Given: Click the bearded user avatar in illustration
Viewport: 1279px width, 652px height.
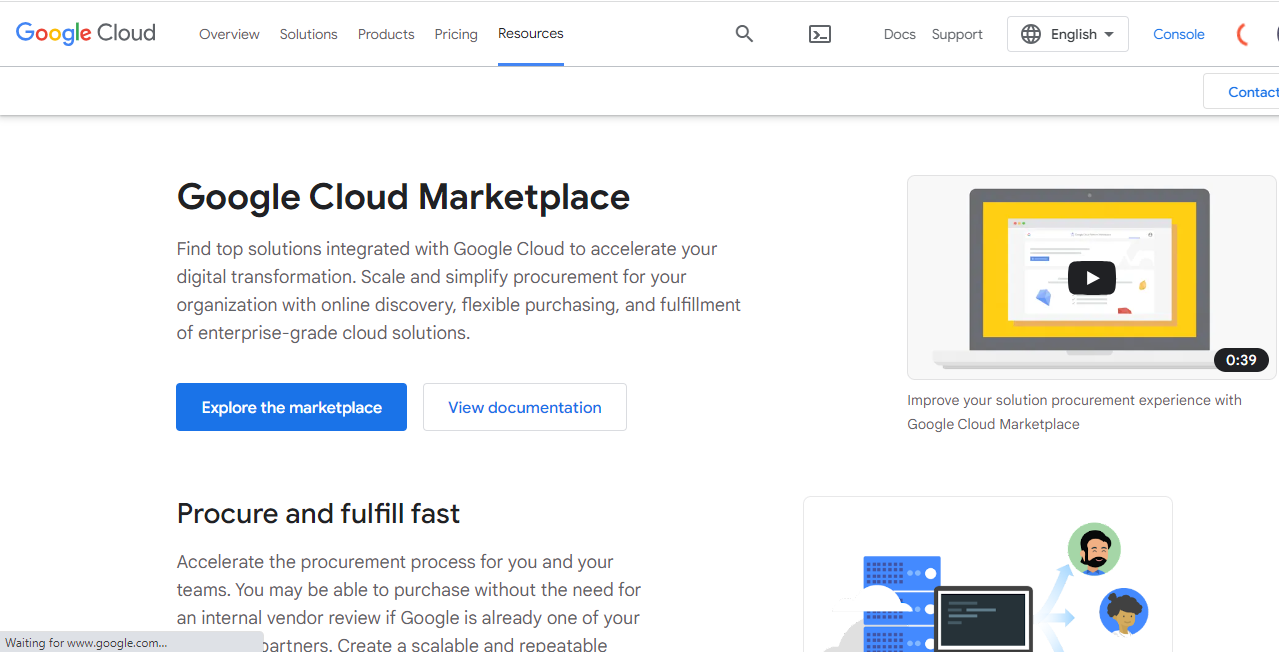Looking at the screenshot, I should [1094, 549].
